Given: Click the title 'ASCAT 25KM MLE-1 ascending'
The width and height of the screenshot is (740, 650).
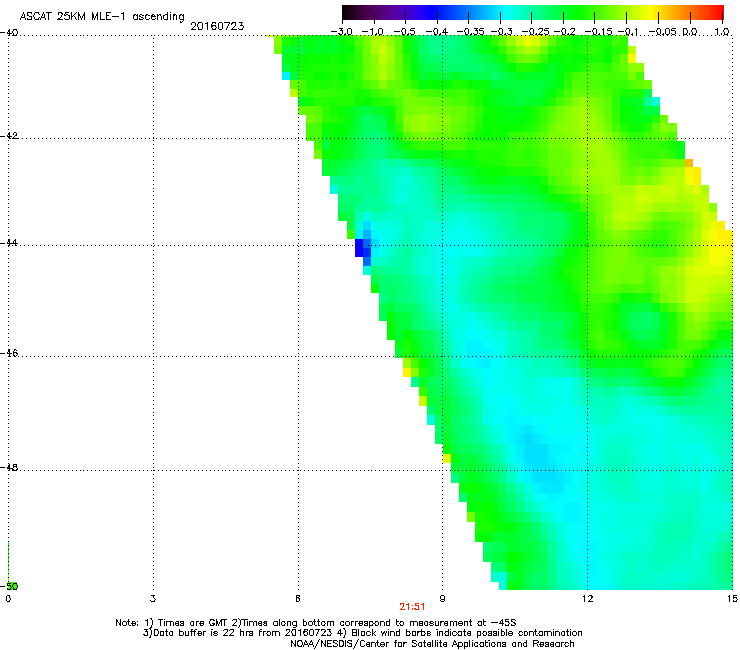Looking at the screenshot, I should [102, 17].
